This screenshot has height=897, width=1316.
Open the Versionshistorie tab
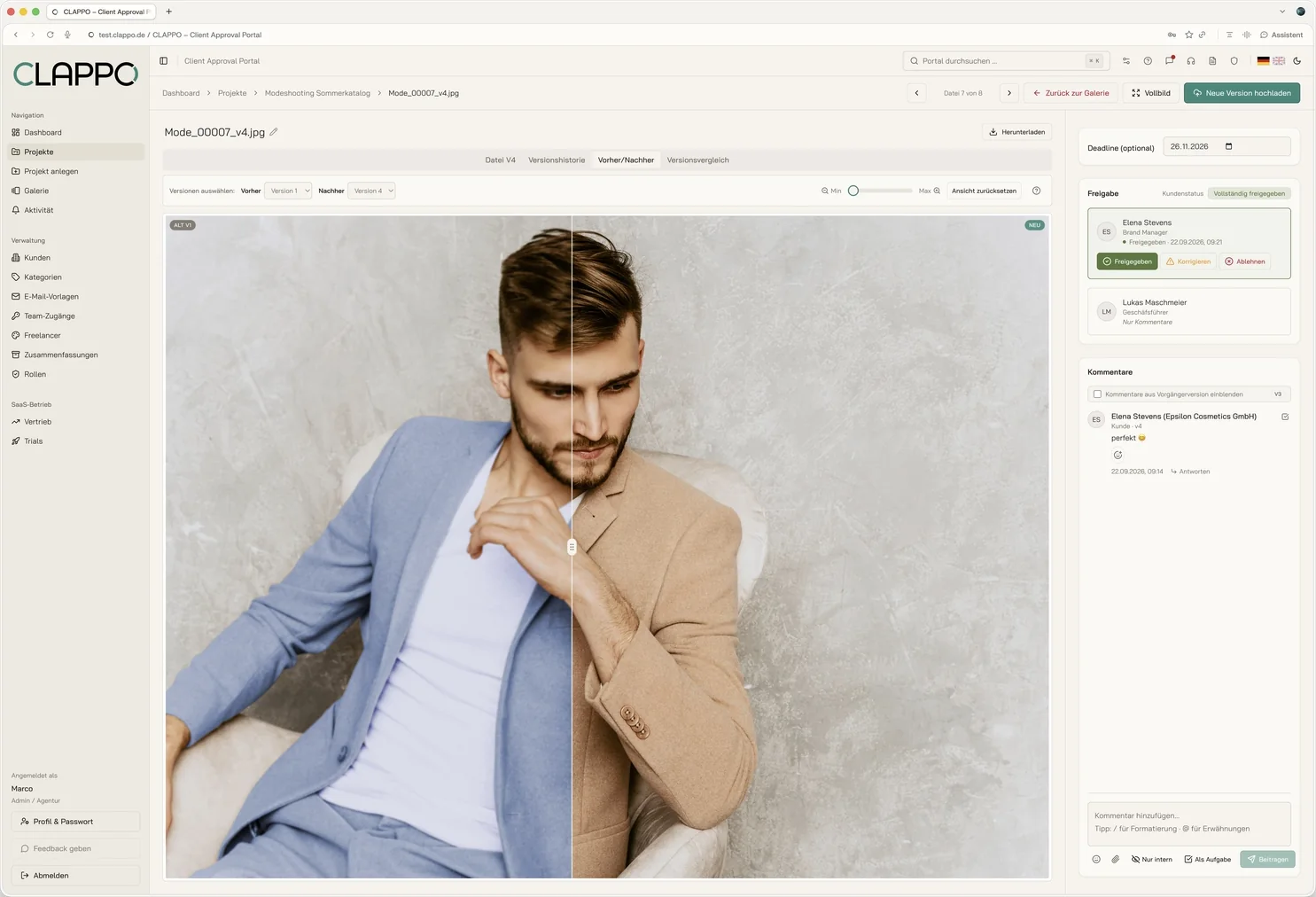click(557, 160)
